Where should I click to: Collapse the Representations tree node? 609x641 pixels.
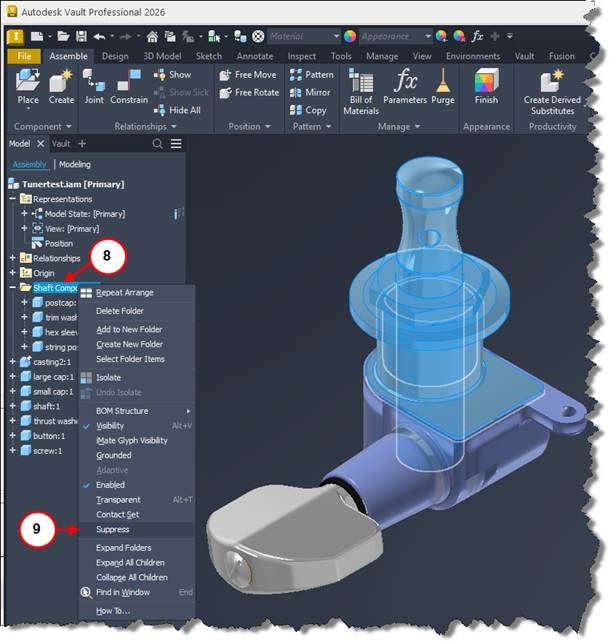pyautogui.click(x=13, y=199)
